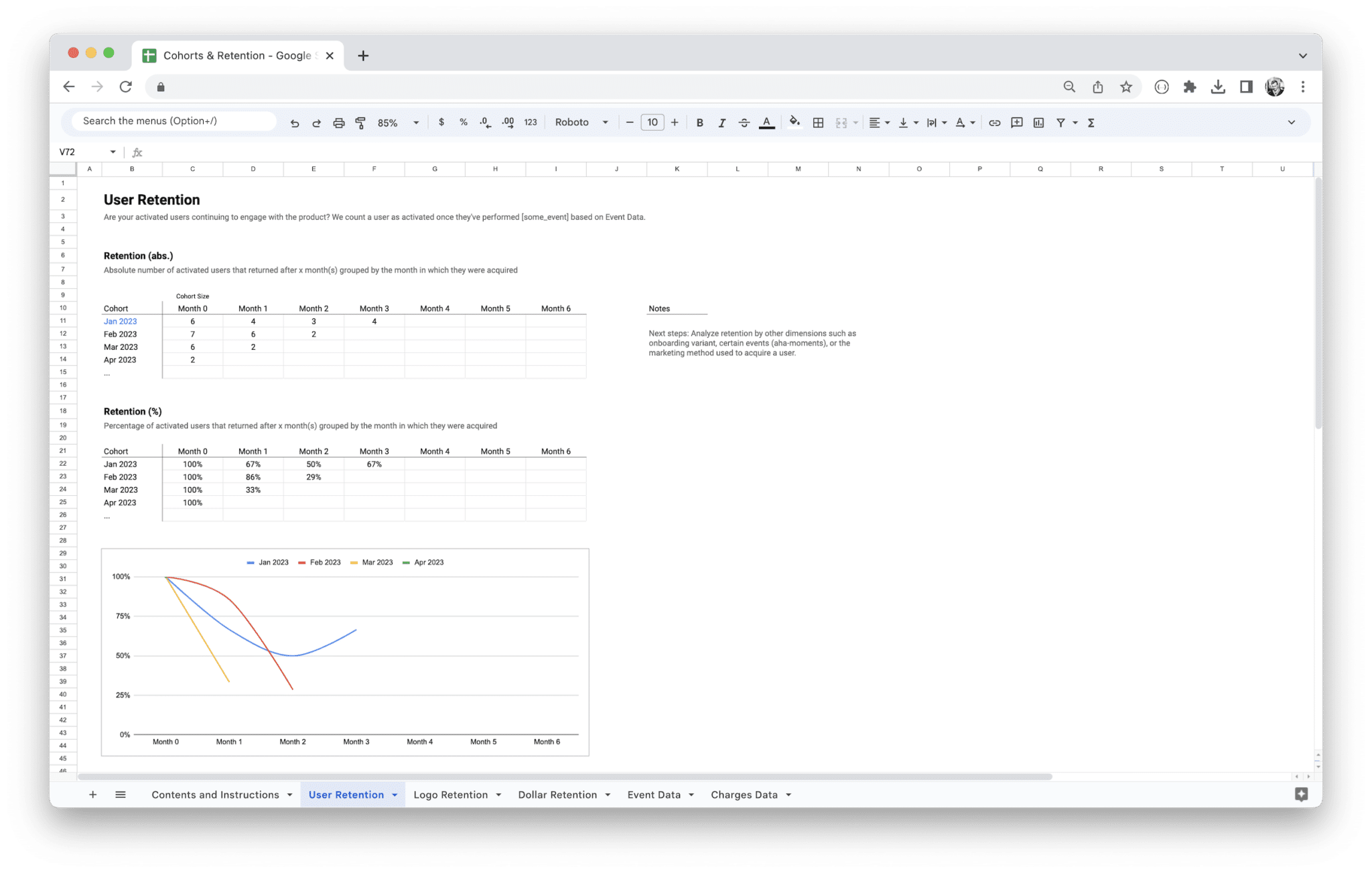Click the Functions sigma icon
1372x873 pixels.
(1091, 123)
